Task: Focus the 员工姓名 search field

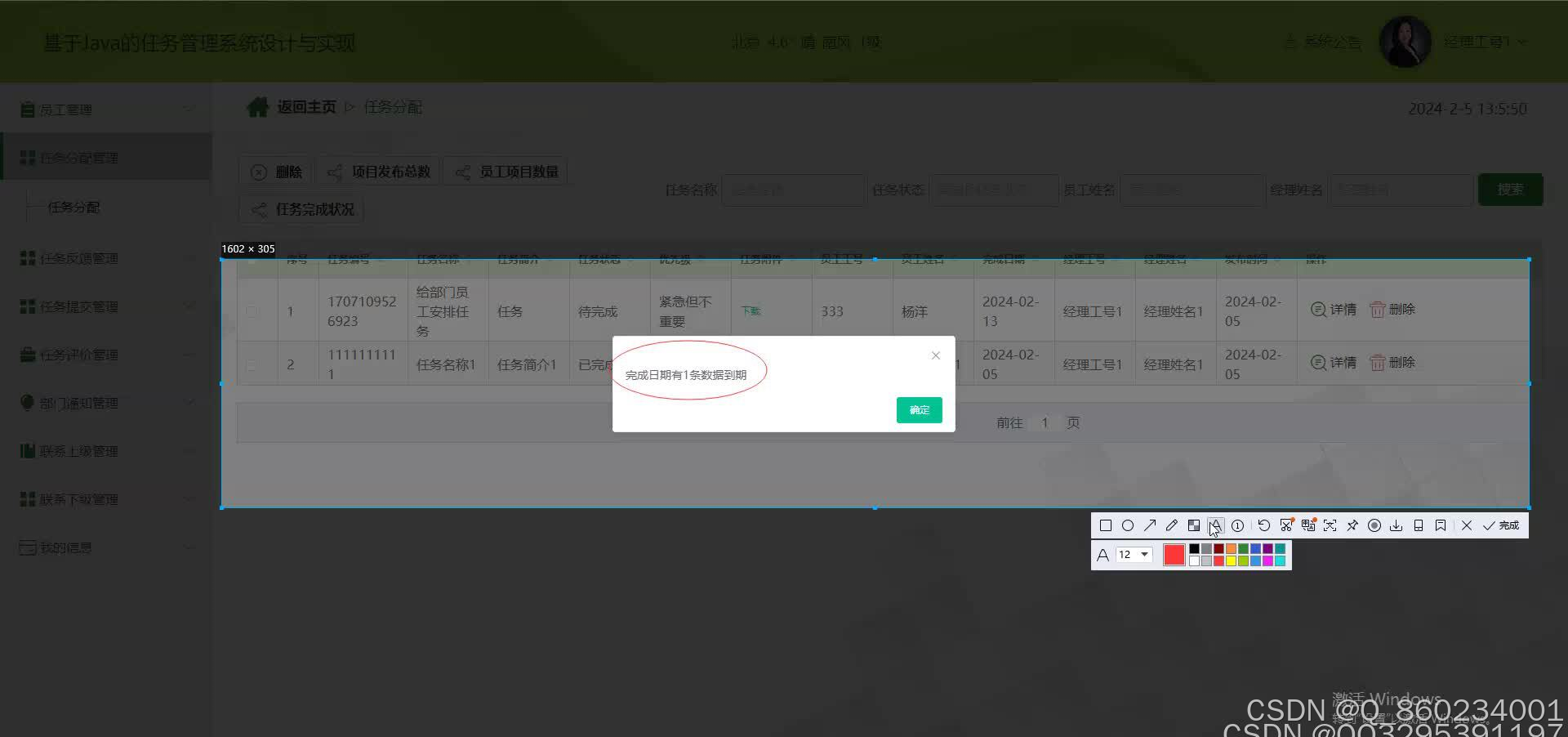Action: pos(1192,190)
